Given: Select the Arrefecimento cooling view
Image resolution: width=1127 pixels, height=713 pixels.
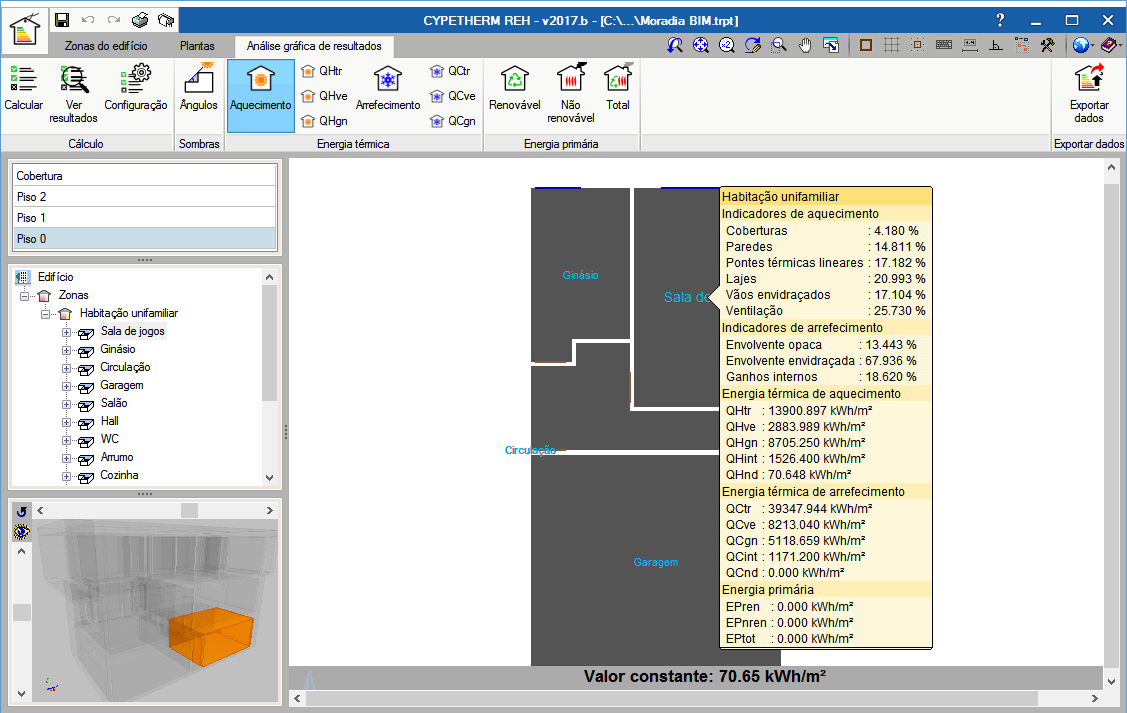Looking at the screenshot, I should (388, 88).
